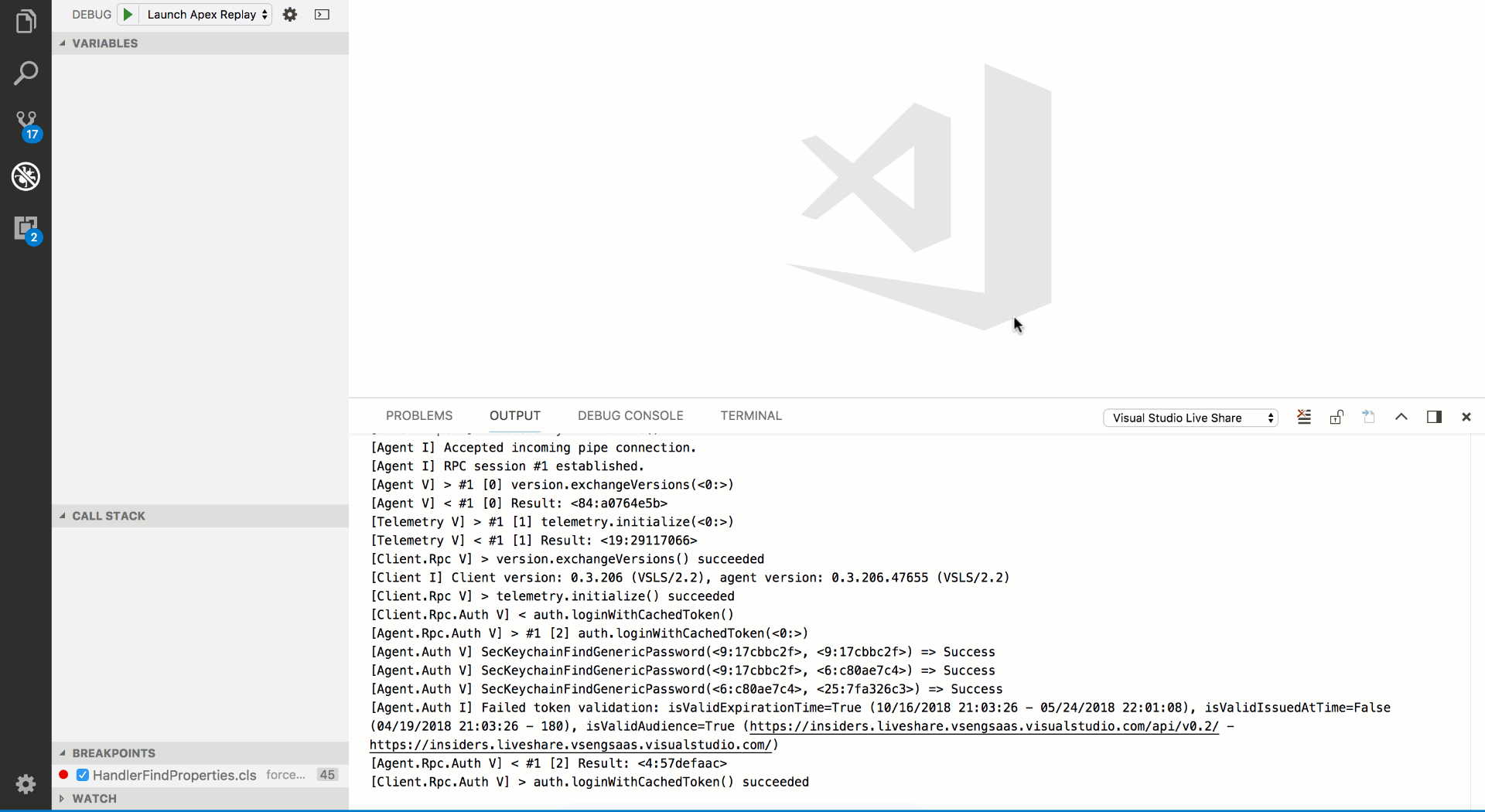Select the Launch Apex Replay configuration dropdown
1485x812 pixels.
[207, 14]
